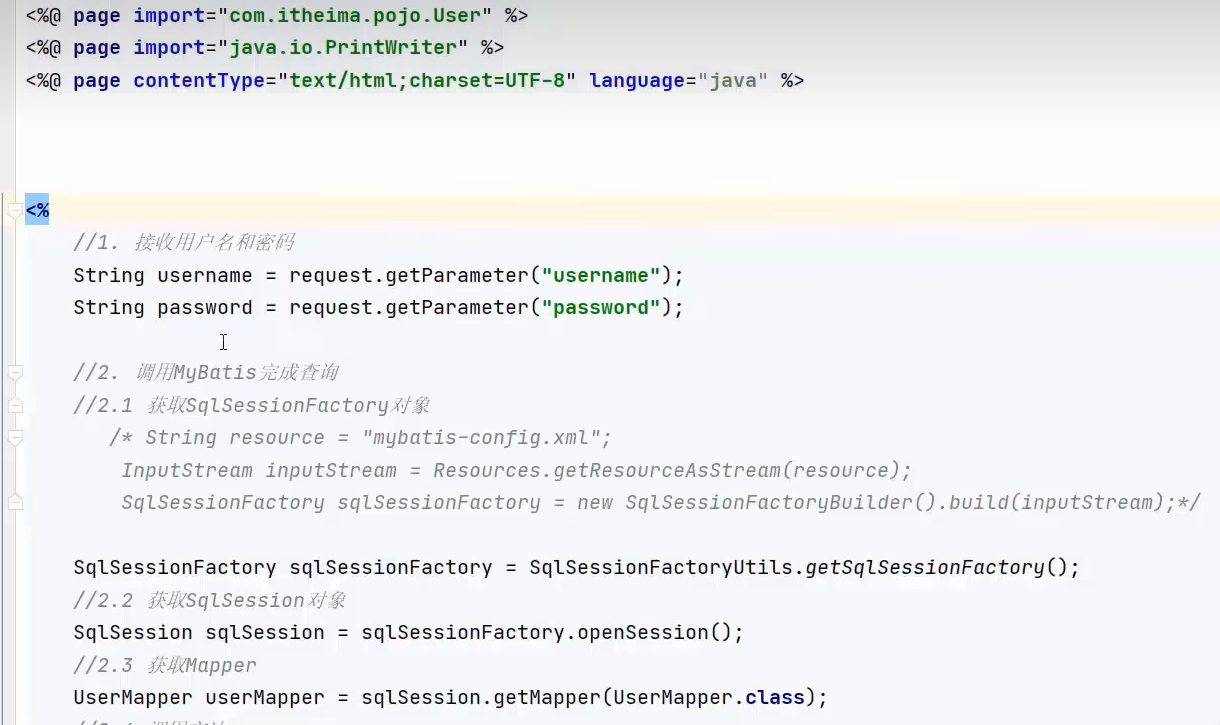
Task: Click Resources.getResourceAsStream(resource) in the comment
Action: pos(667,470)
